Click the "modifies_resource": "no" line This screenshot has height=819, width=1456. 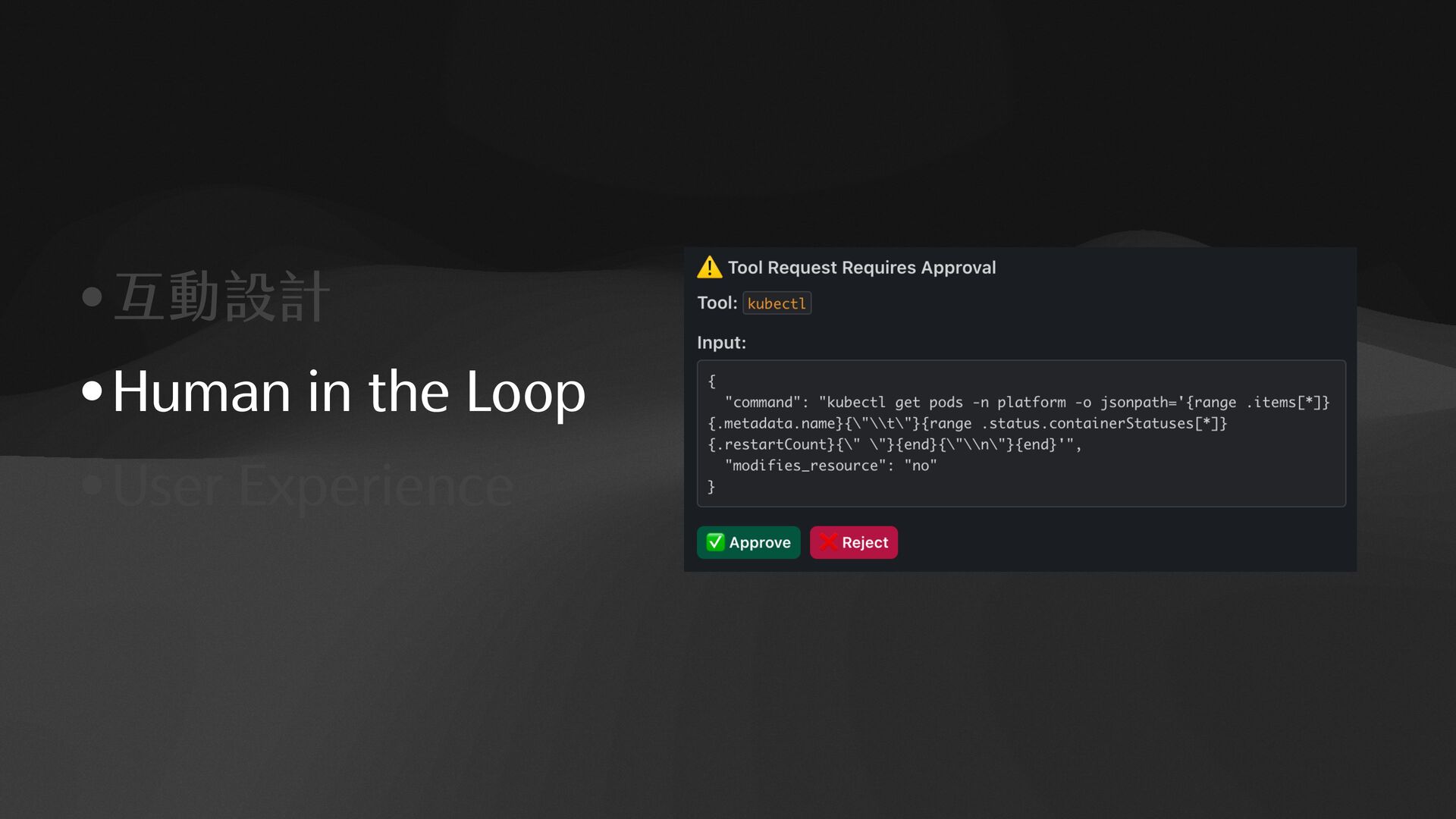click(830, 466)
